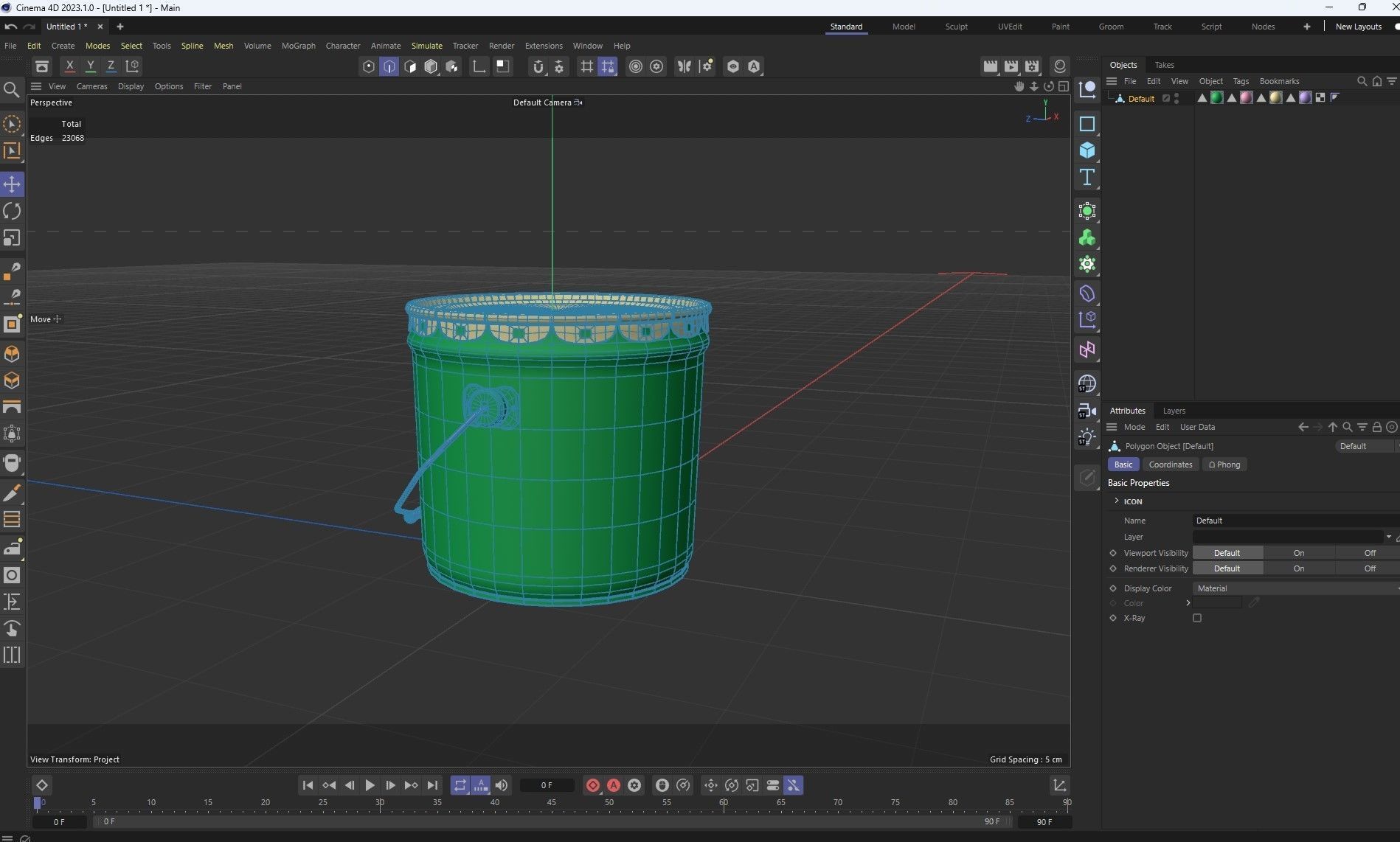Open viewport hamburger menu beside View
The height and width of the screenshot is (842, 1400).
[x=35, y=86]
